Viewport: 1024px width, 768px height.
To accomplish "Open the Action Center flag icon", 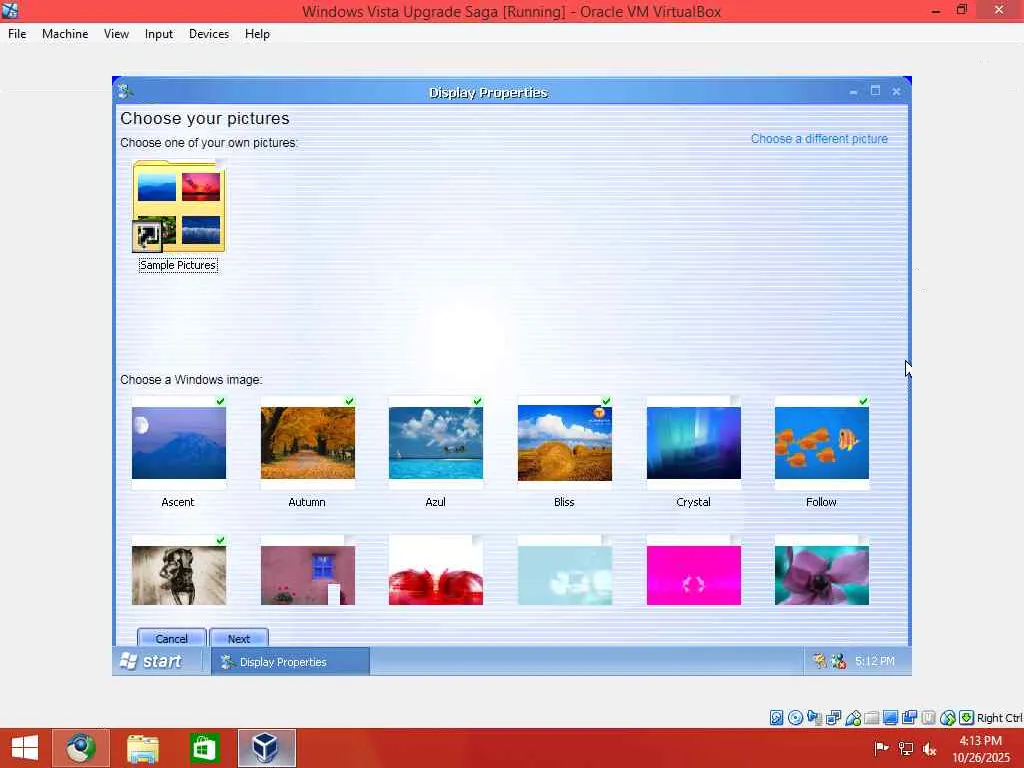I will pos(881,748).
